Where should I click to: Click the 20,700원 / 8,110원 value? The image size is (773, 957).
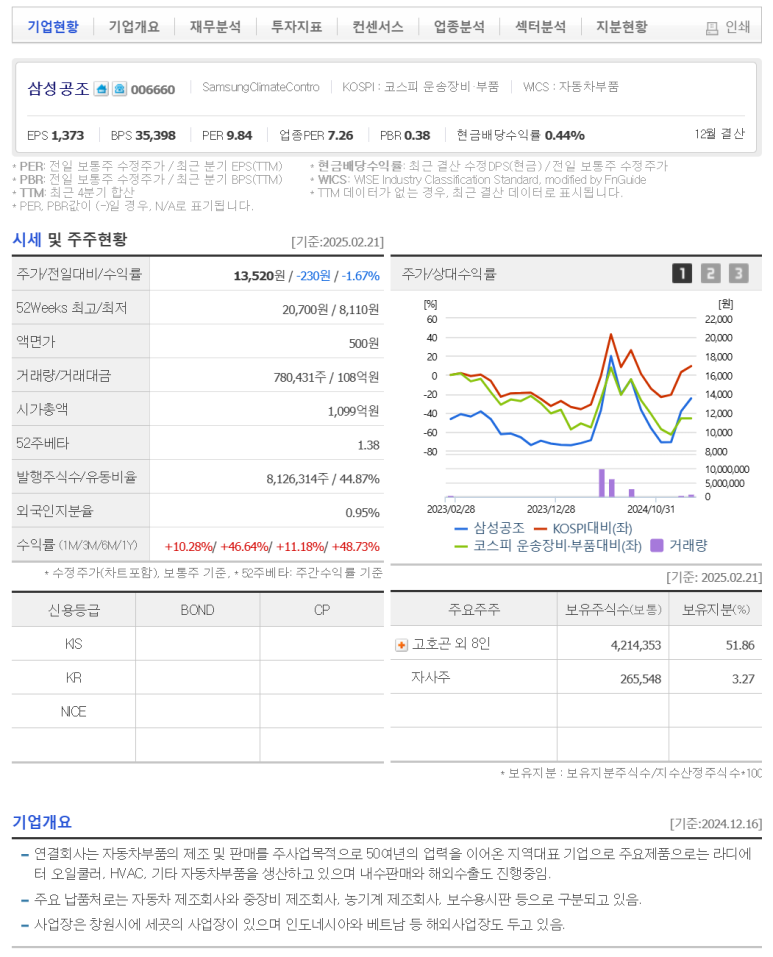pos(330,309)
